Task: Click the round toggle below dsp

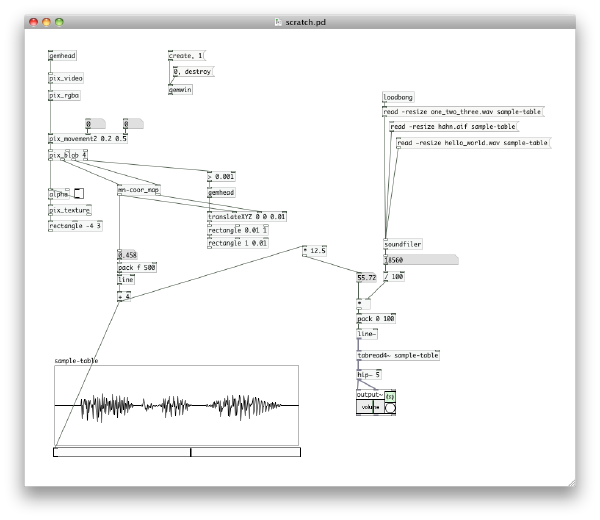Action: pos(390,408)
